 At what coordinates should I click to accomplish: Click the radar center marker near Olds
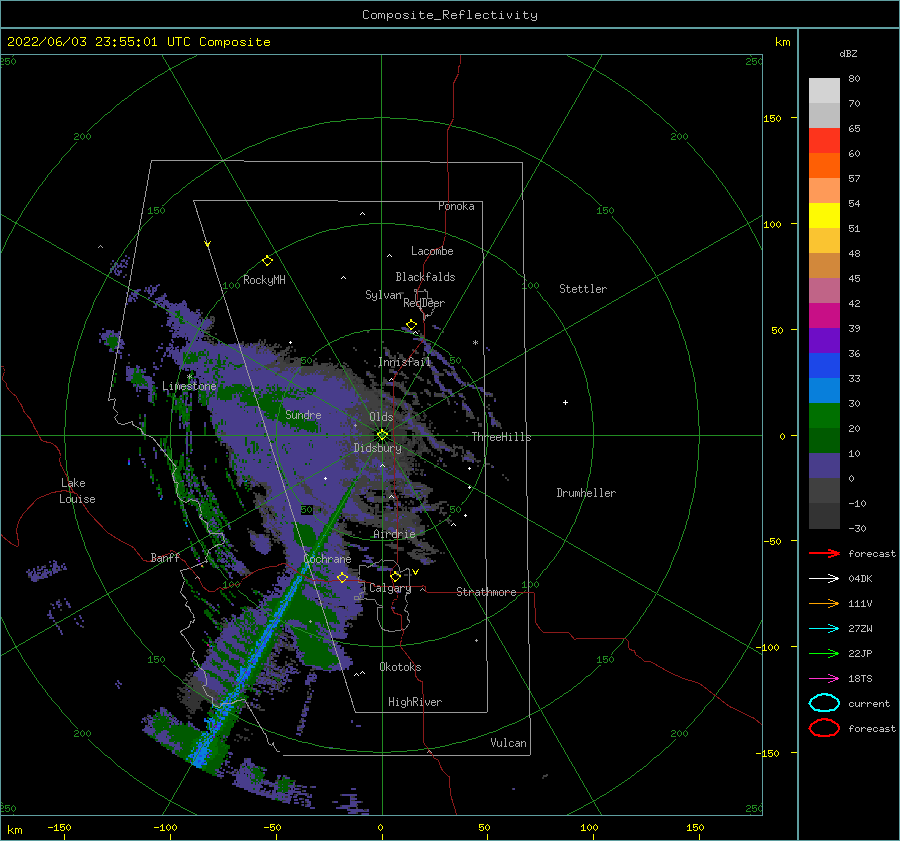pyautogui.click(x=382, y=435)
